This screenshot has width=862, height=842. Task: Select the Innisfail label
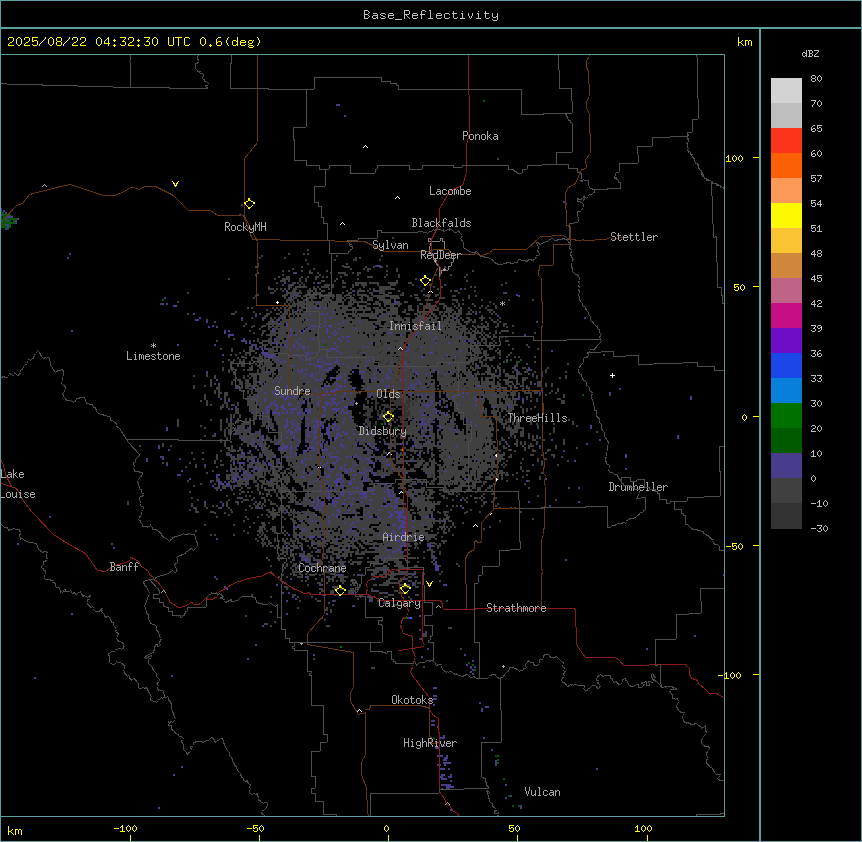(x=415, y=326)
